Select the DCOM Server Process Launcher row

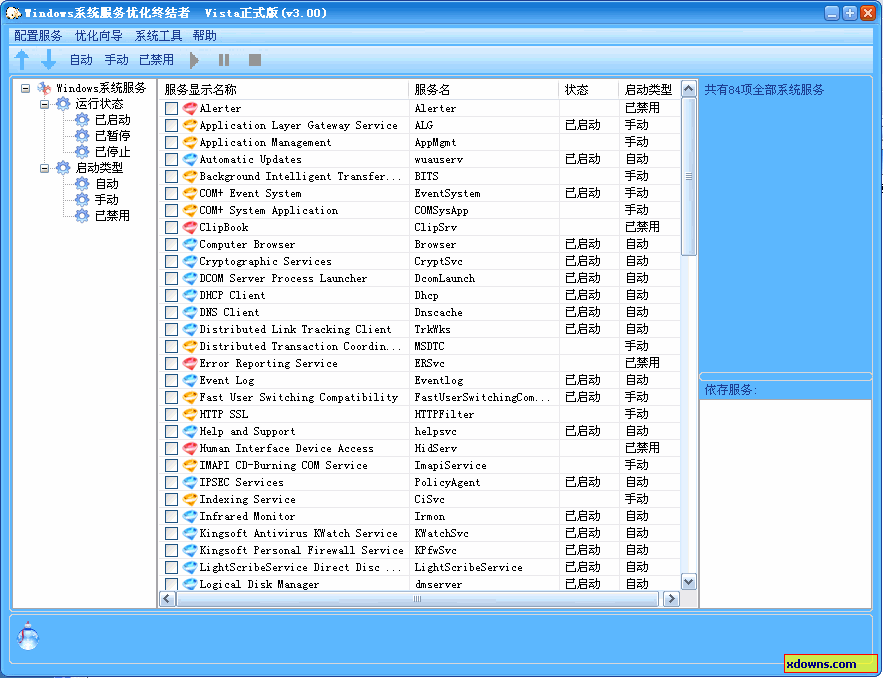tap(420, 278)
